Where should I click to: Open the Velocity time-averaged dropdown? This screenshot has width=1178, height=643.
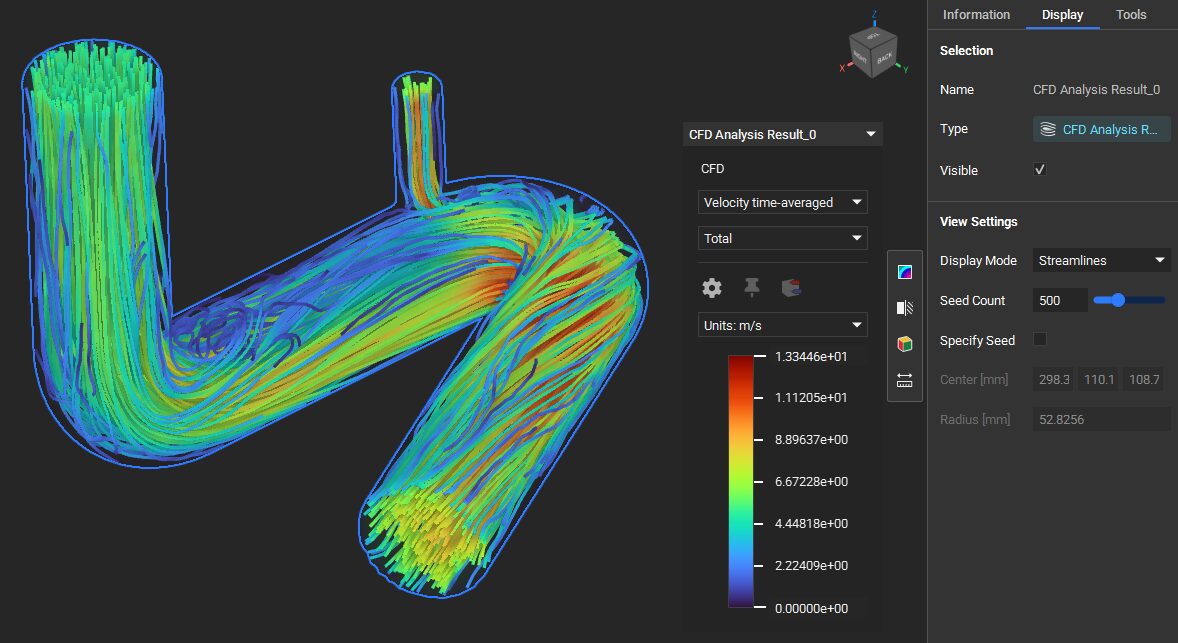(x=782, y=202)
